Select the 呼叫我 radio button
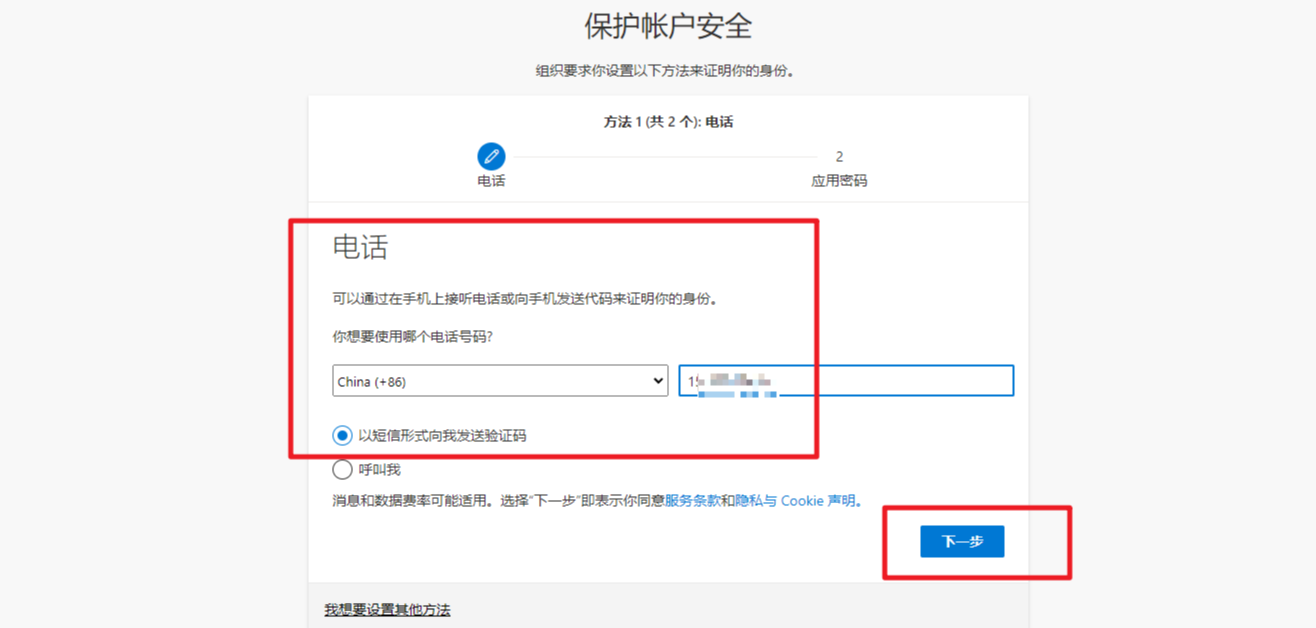Image resolution: width=1316 pixels, height=628 pixels. [x=343, y=469]
